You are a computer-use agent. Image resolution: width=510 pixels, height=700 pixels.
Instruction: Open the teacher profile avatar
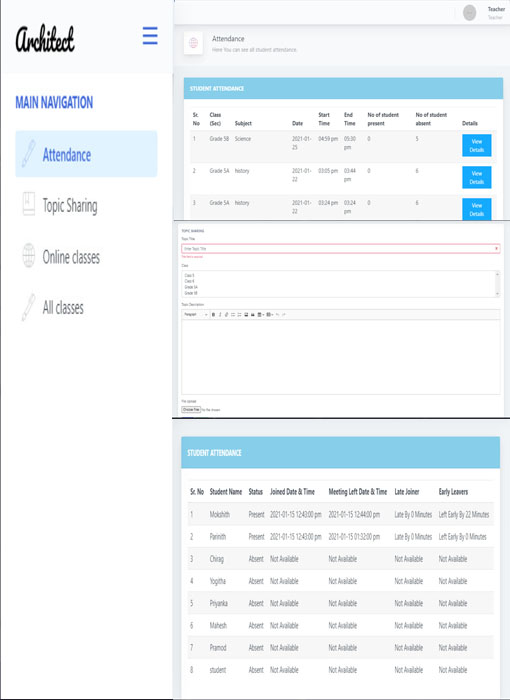(469, 12)
